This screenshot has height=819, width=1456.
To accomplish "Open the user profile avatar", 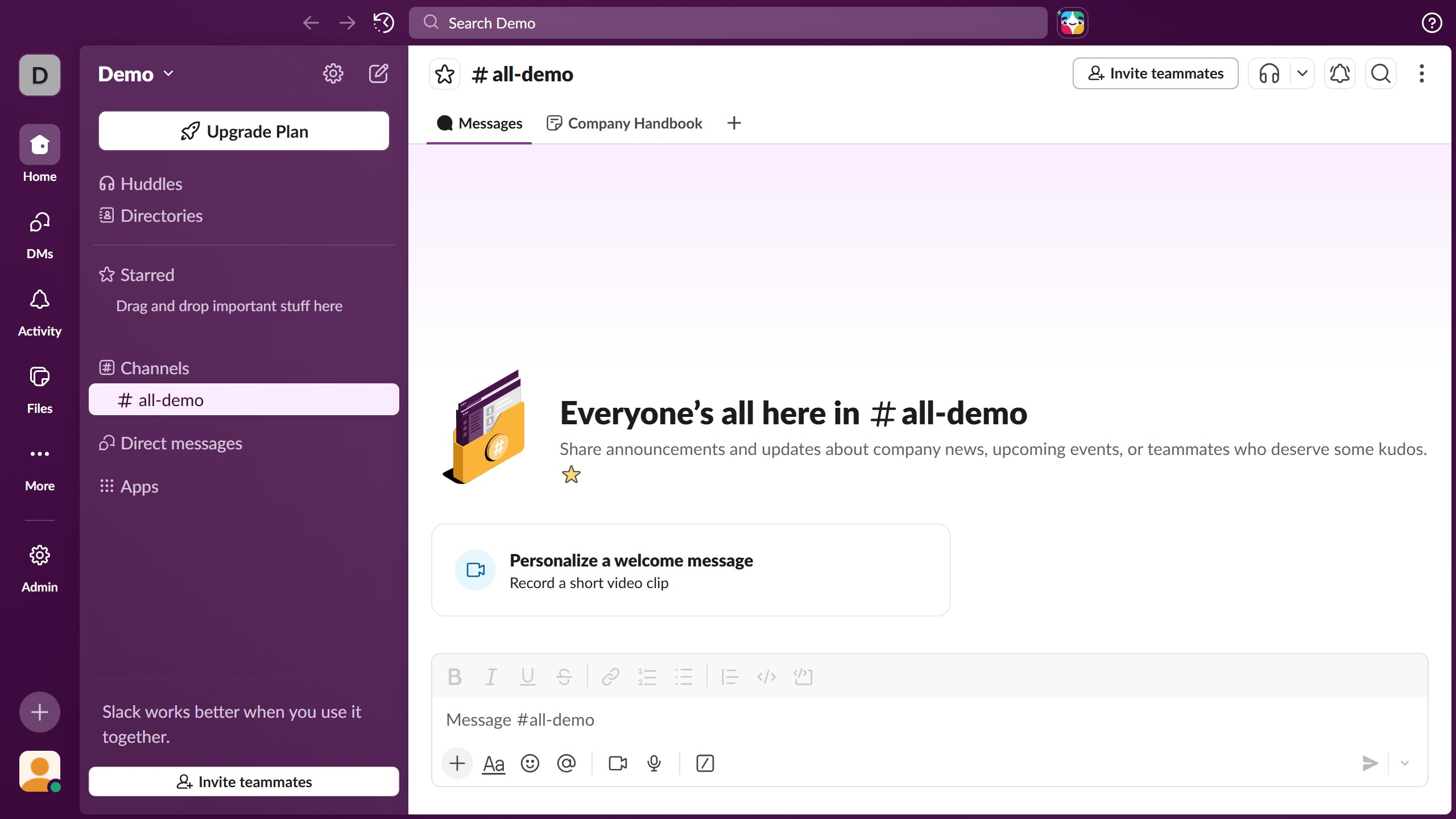I will click(x=40, y=771).
